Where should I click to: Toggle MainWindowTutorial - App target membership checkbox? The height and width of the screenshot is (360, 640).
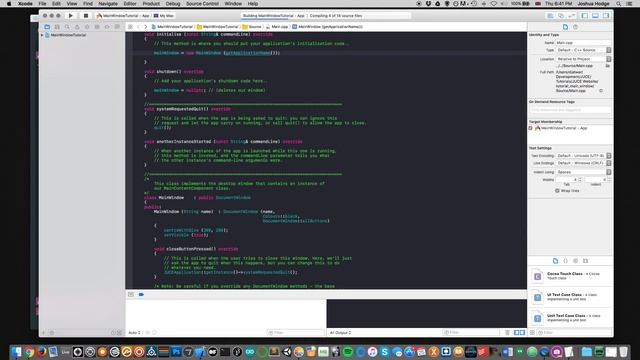(531, 128)
